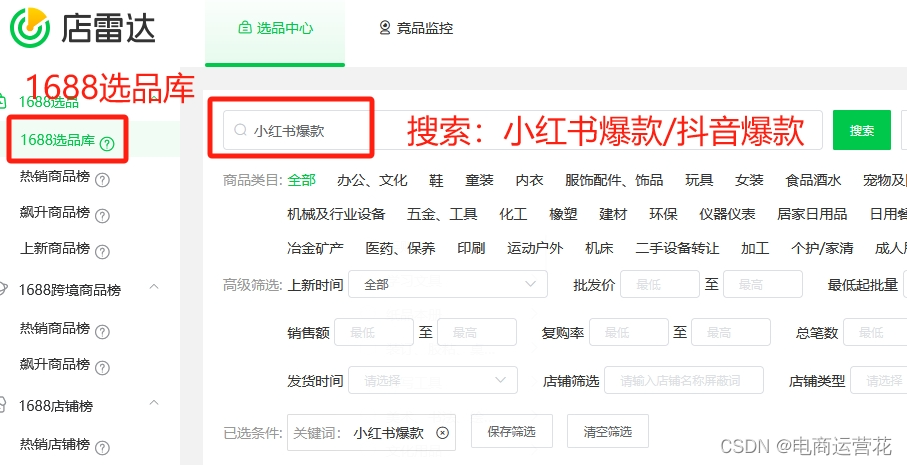Select 五金、工具 category
Image resolution: width=907 pixels, height=465 pixels.
pyautogui.click(x=442, y=214)
